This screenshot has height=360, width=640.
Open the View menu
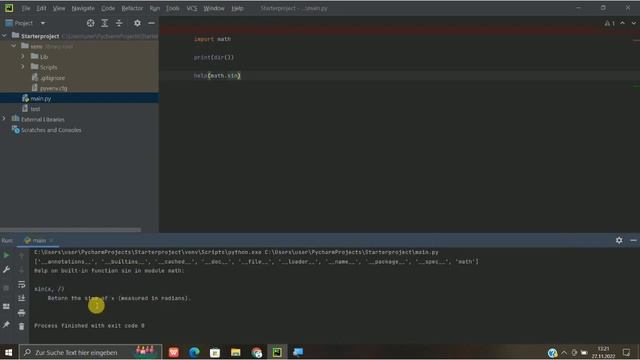(59, 8)
